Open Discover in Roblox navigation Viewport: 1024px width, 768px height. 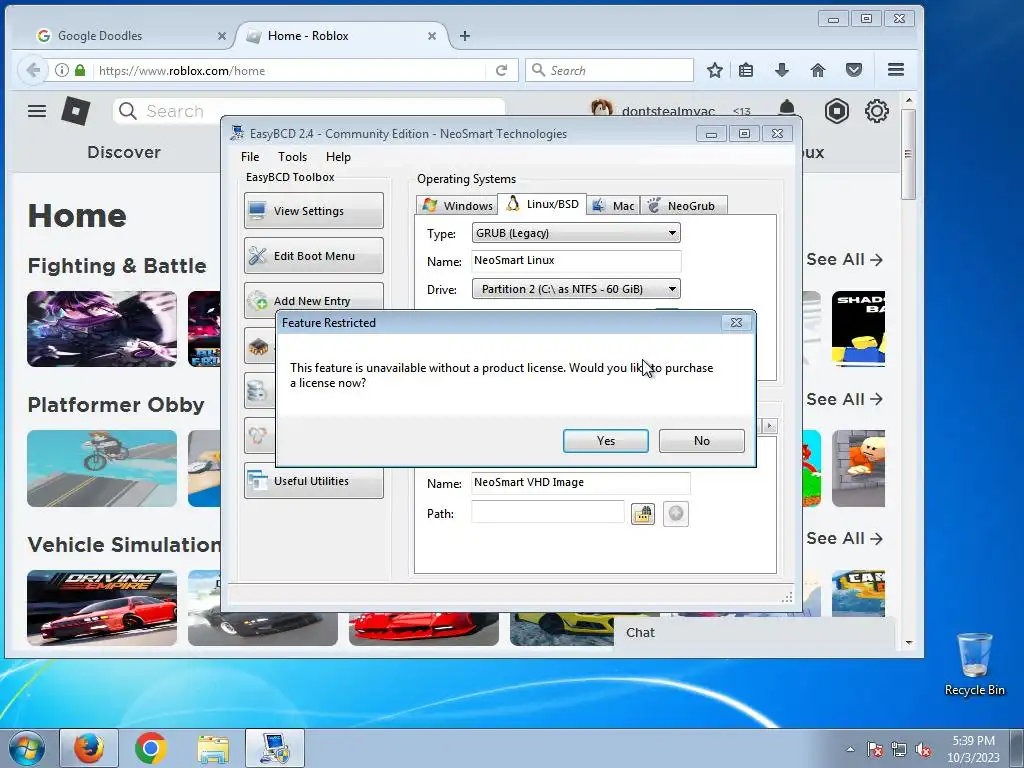124,152
